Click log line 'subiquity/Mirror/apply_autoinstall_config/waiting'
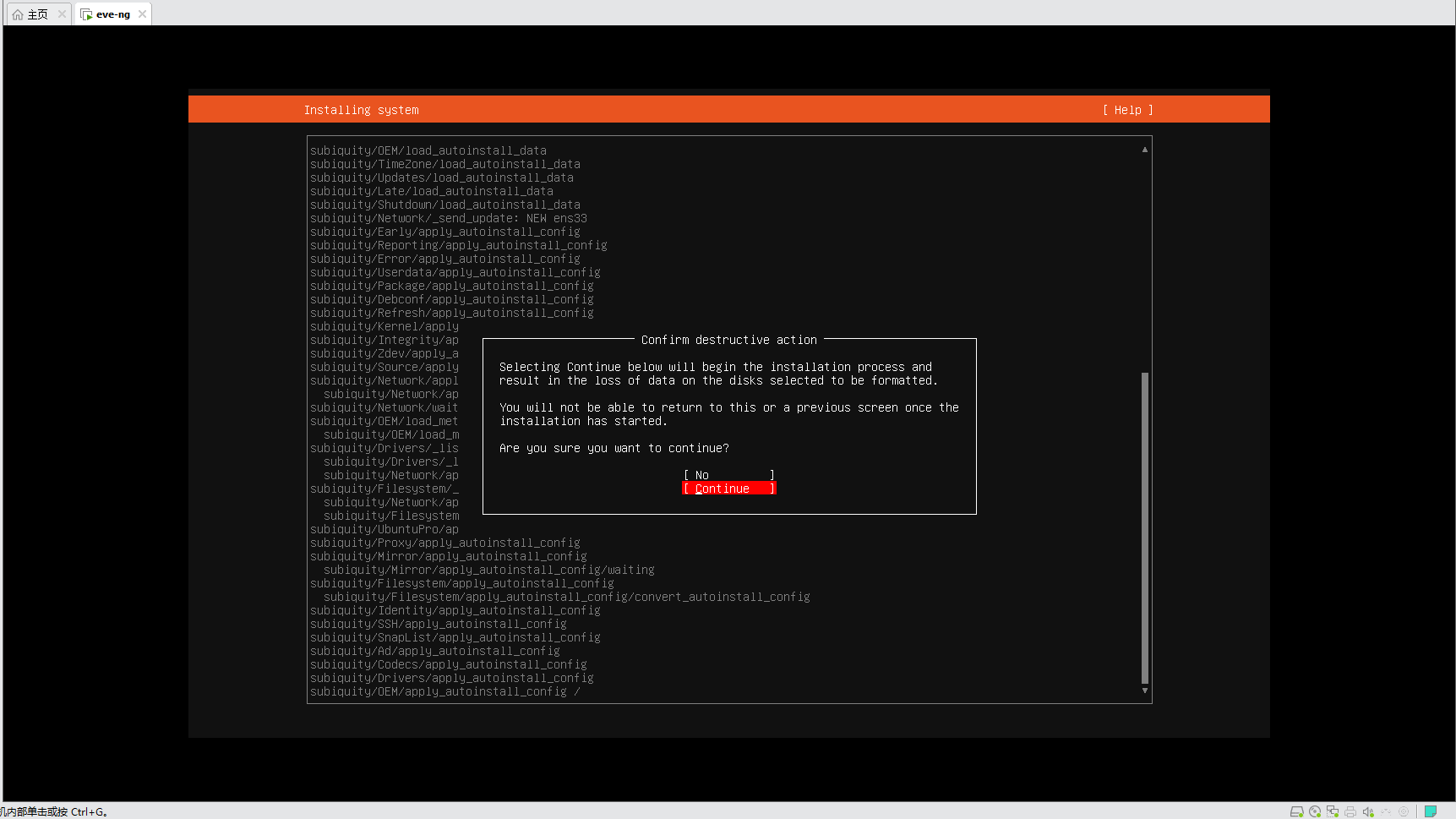 pyautogui.click(x=489, y=570)
